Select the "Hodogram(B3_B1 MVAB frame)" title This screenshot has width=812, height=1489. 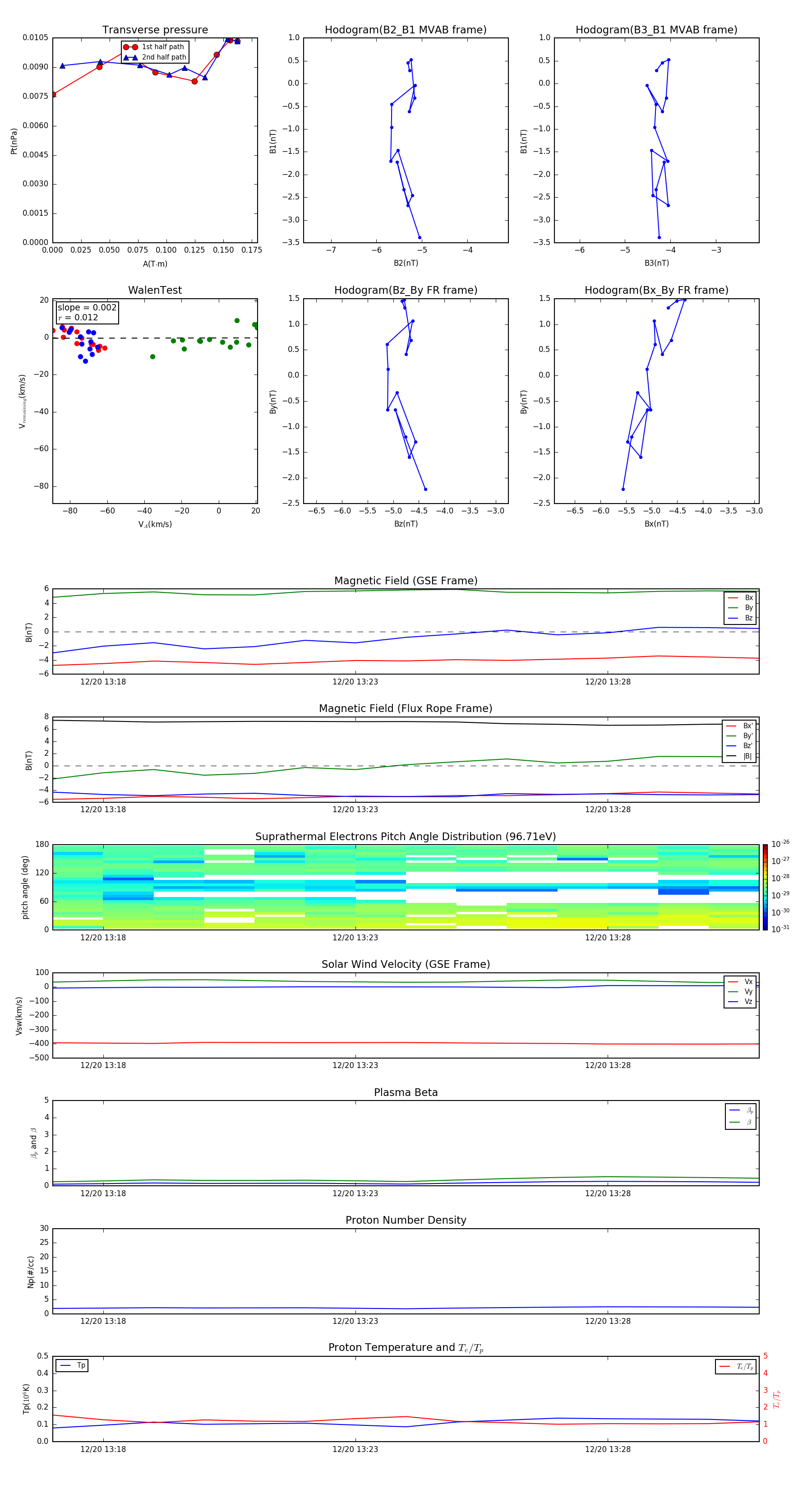coord(656,30)
